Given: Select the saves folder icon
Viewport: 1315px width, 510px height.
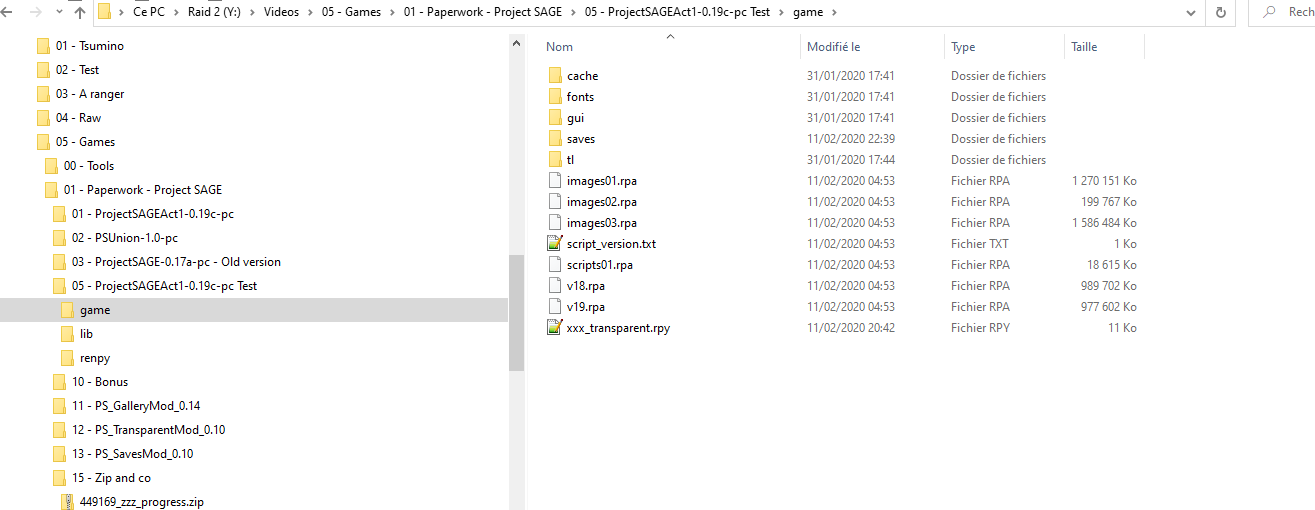Looking at the screenshot, I should (x=555, y=139).
